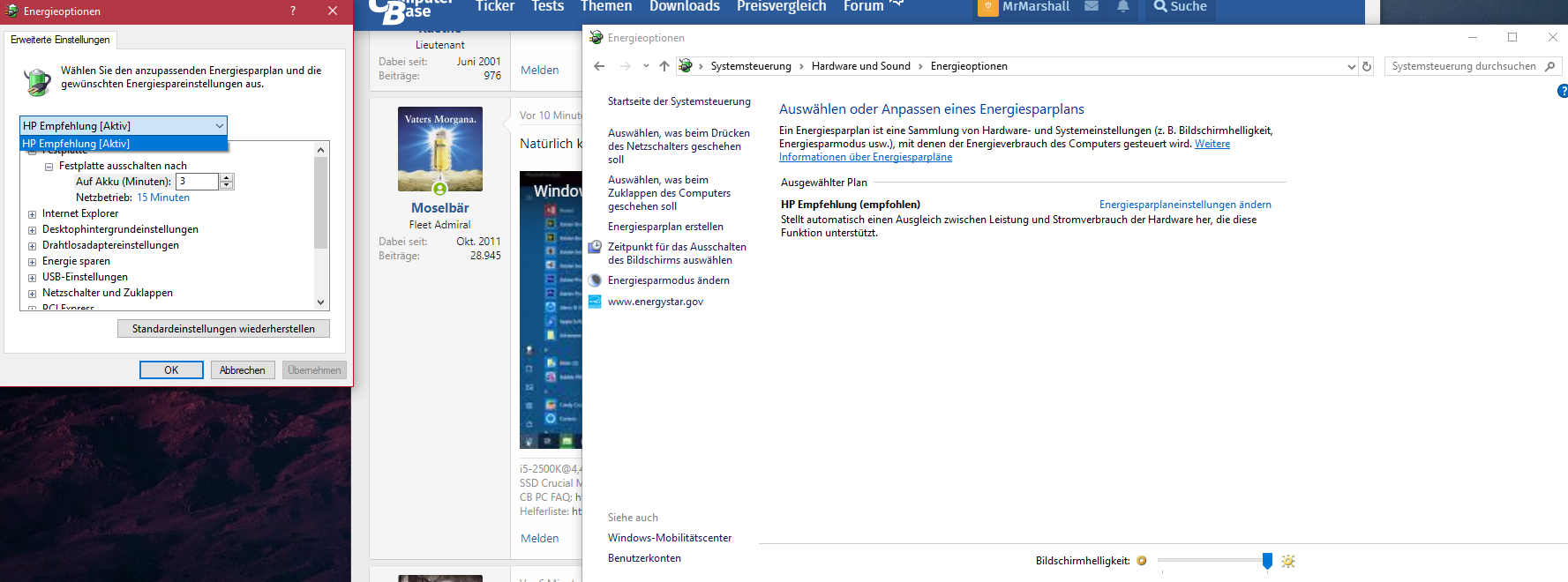Click the bright sun brightness icon
Image resolution: width=1568 pixels, height=582 pixels.
pos(1288,561)
